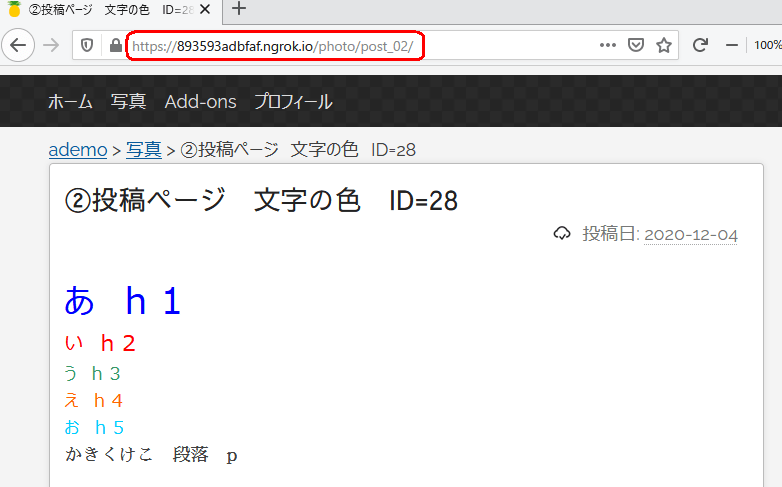Open 写真 in the black navigation bar
This screenshot has width=782, height=487.
pyautogui.click(x=128, y=102)
